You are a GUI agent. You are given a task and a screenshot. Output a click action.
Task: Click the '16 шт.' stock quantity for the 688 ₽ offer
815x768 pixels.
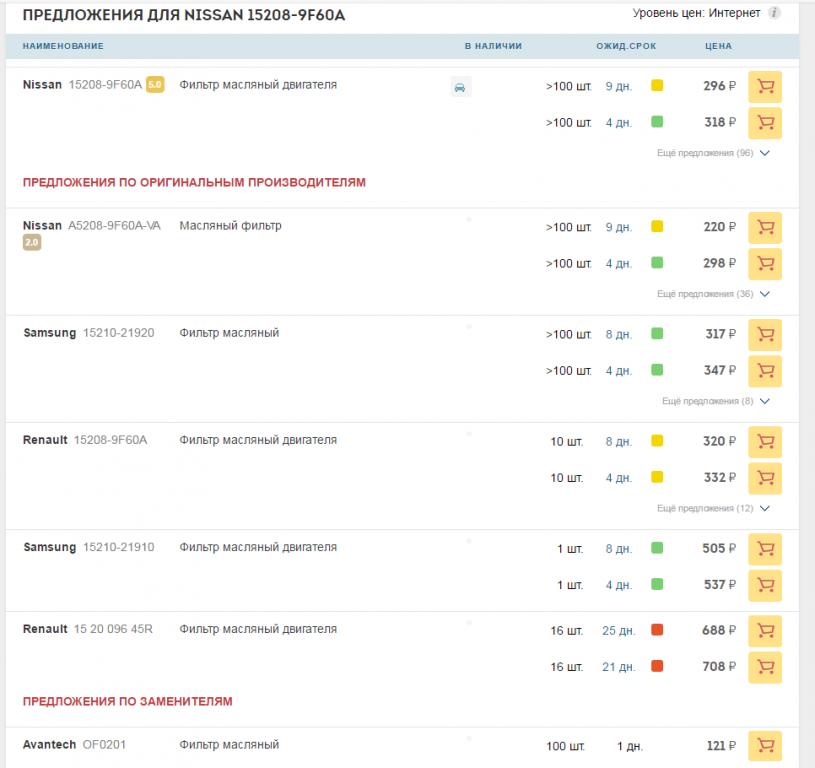point(567,631)
